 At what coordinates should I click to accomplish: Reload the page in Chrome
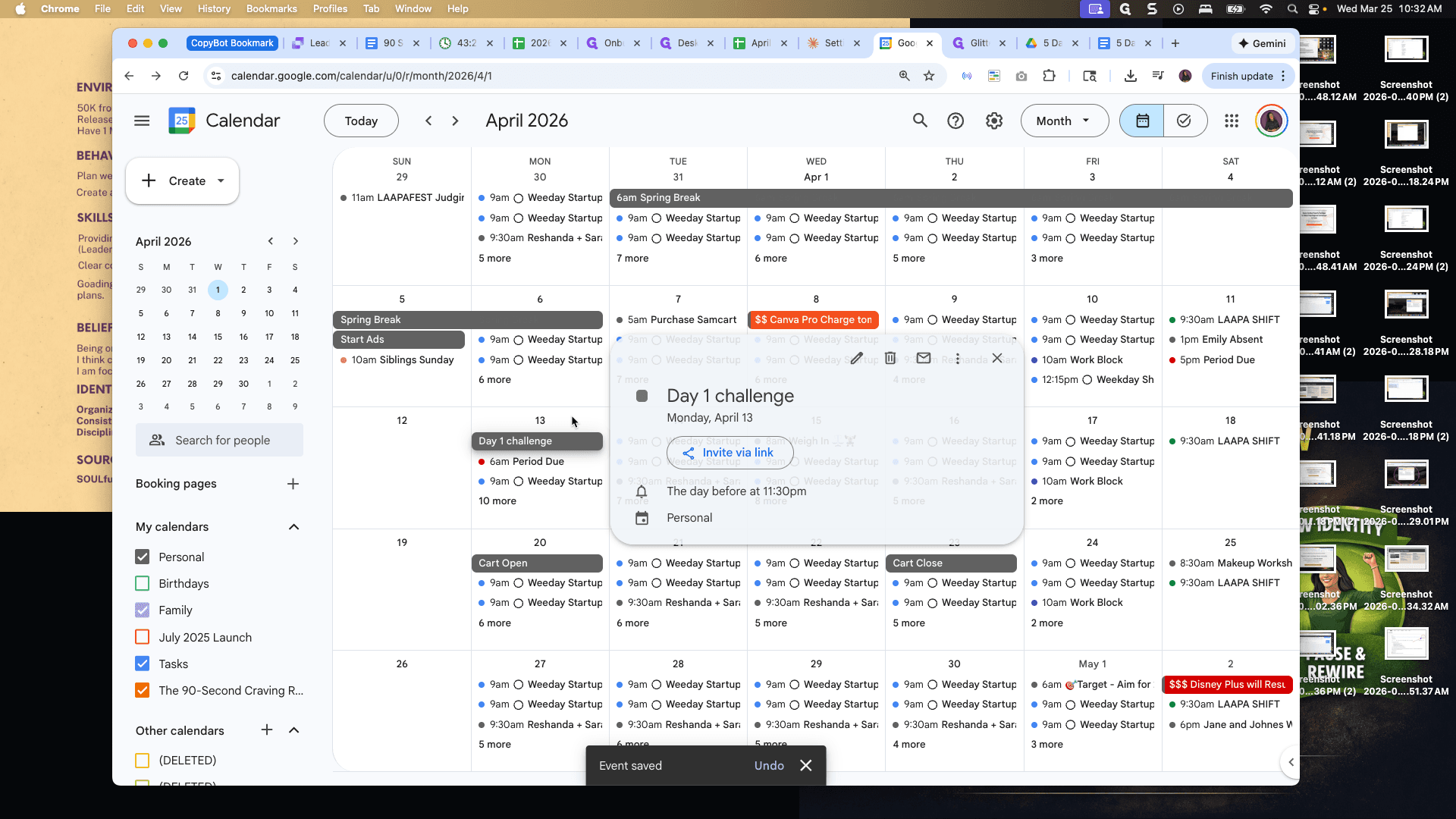tap(184, 76)
